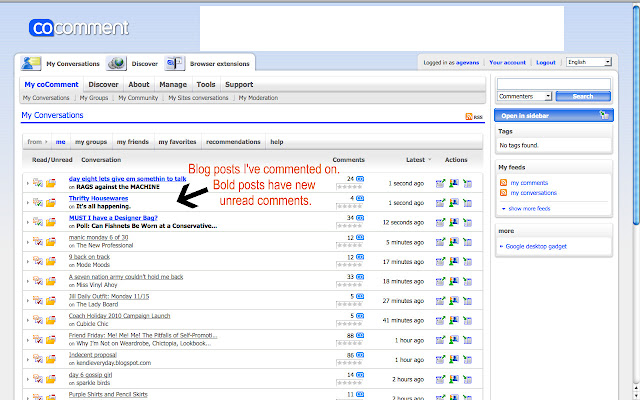The image size is (640, 400).
Task: Click the coComment logo
Action: click(x=79, y=28)
